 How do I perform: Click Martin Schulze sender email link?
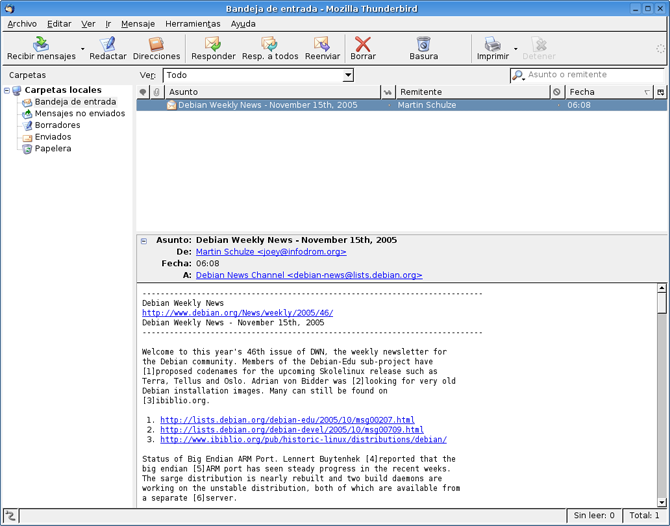click(271, 252)
